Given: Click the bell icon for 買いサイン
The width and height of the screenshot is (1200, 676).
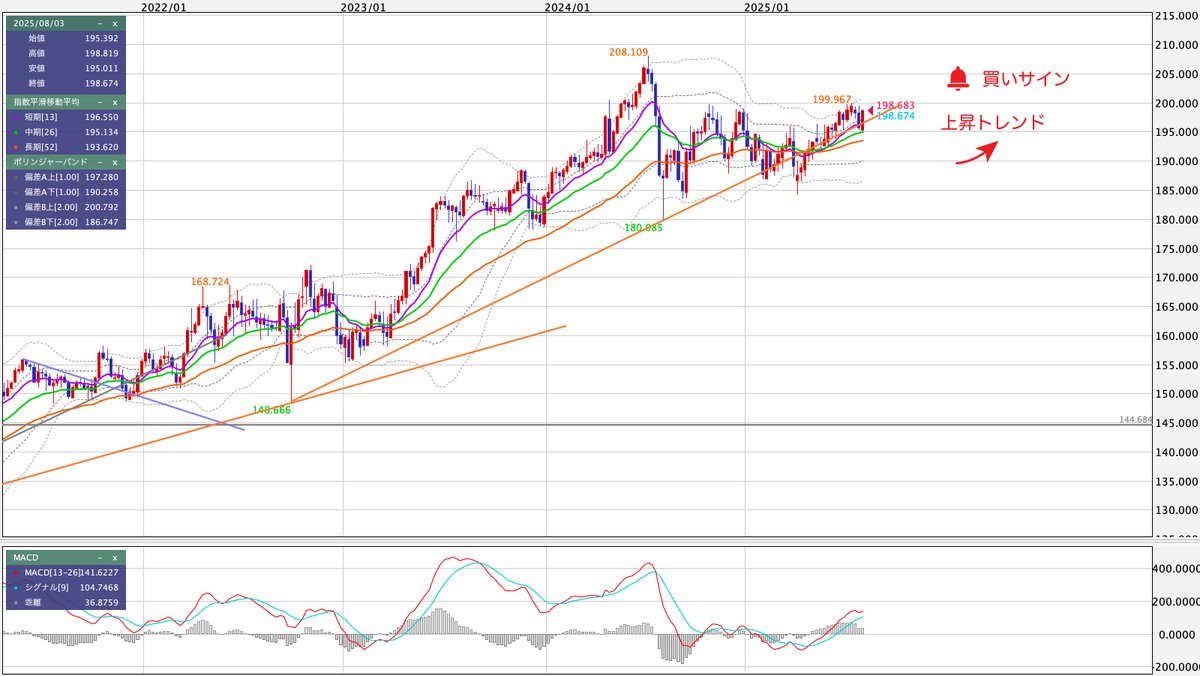Looking at the screenshot, I should 959,76.
